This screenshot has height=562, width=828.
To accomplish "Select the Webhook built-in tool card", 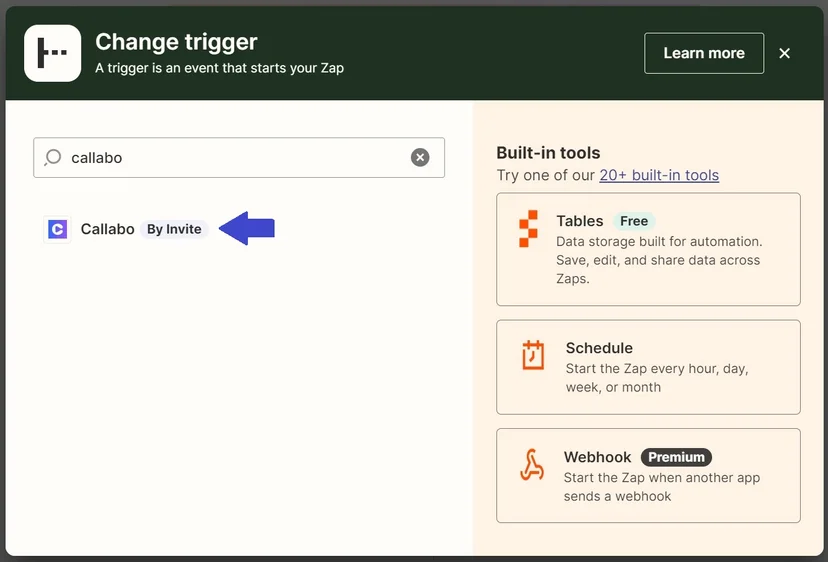I will pos(648,475).
